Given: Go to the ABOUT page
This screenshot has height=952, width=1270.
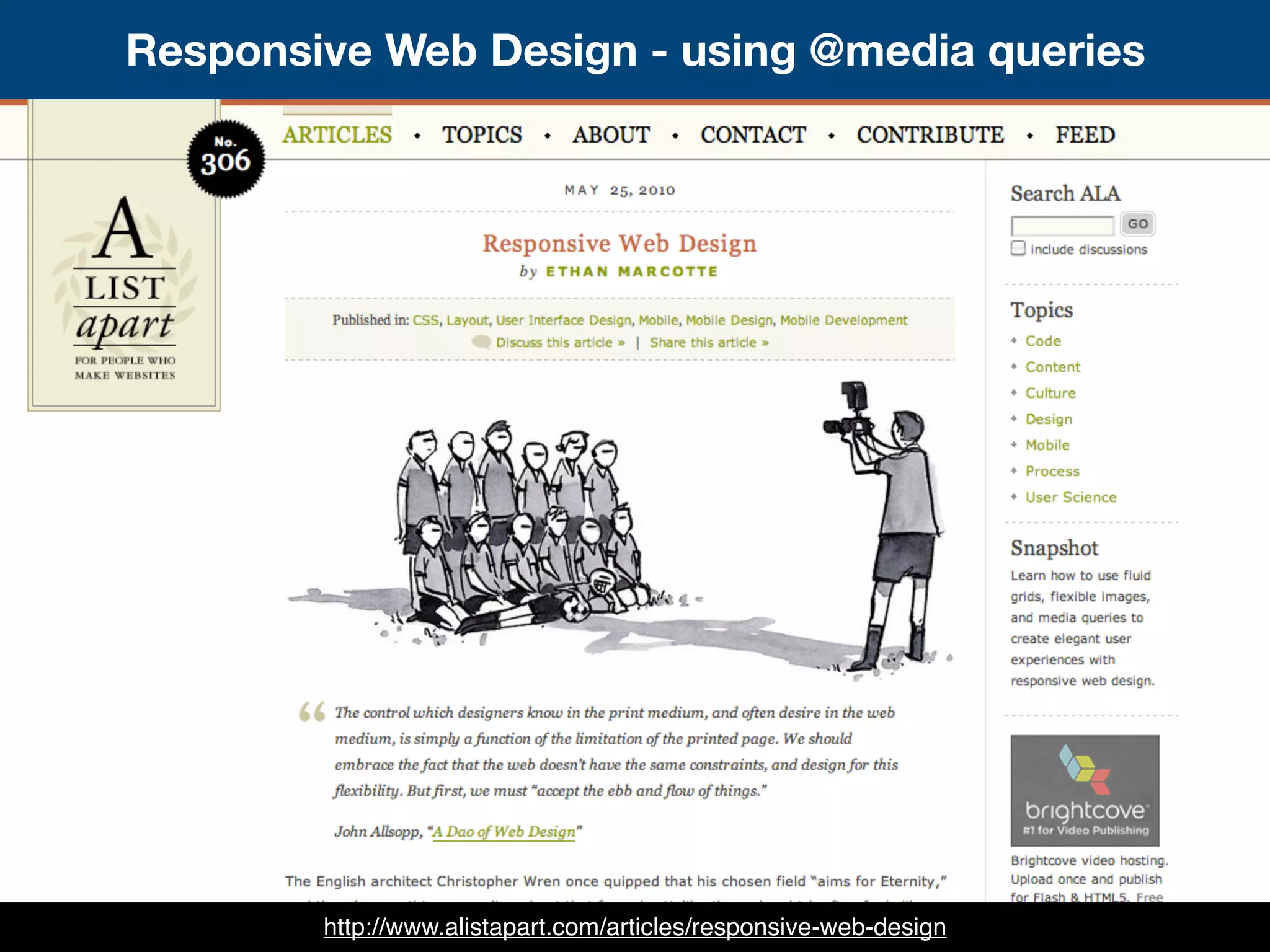Looking at the screenshot, I should pyautogui.click(x=611, y=134).
